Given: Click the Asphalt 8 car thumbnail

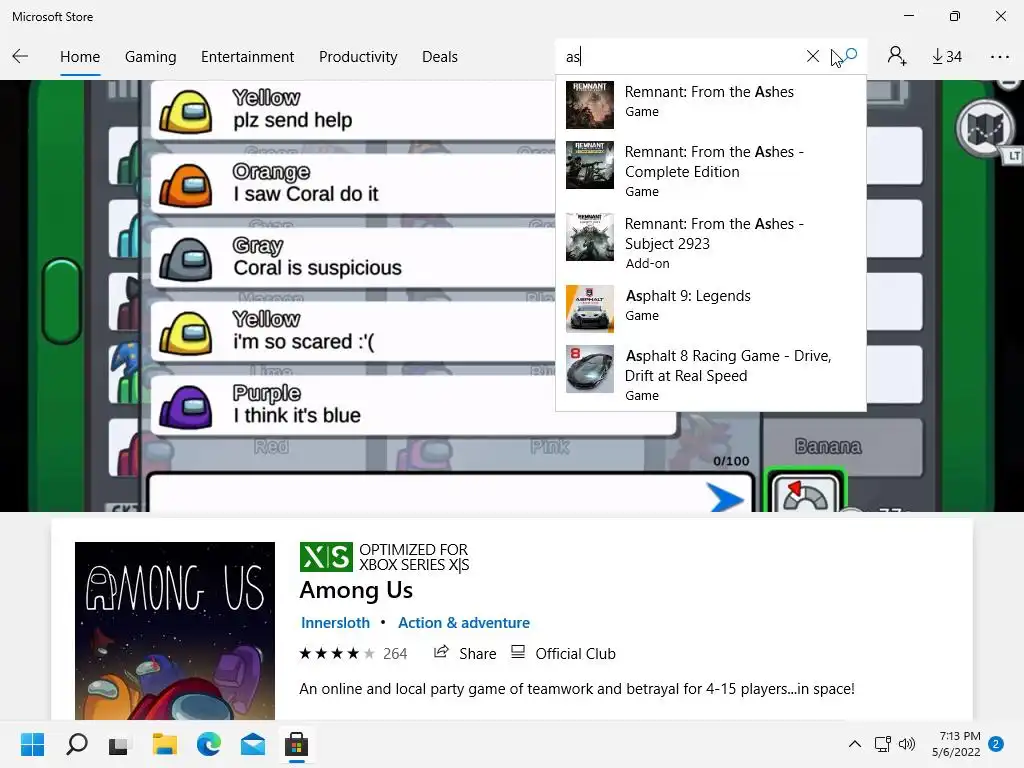Looking at the screenshot, I should click(x=590, y=369).
